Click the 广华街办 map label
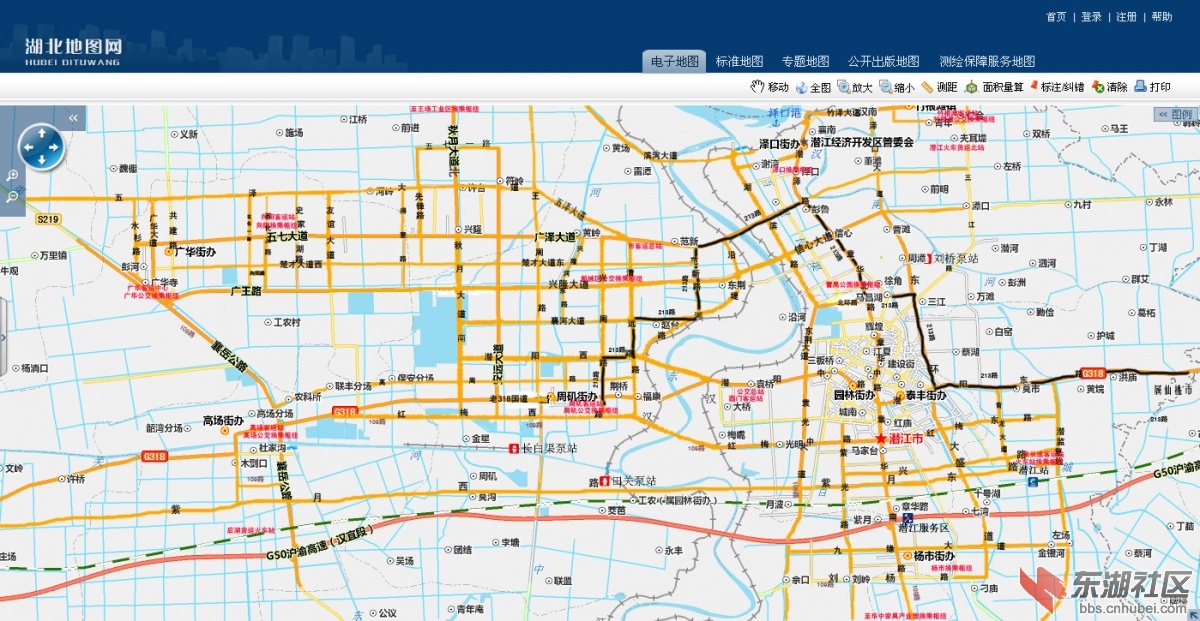The image size is (1200, 621). click(196, 252)
